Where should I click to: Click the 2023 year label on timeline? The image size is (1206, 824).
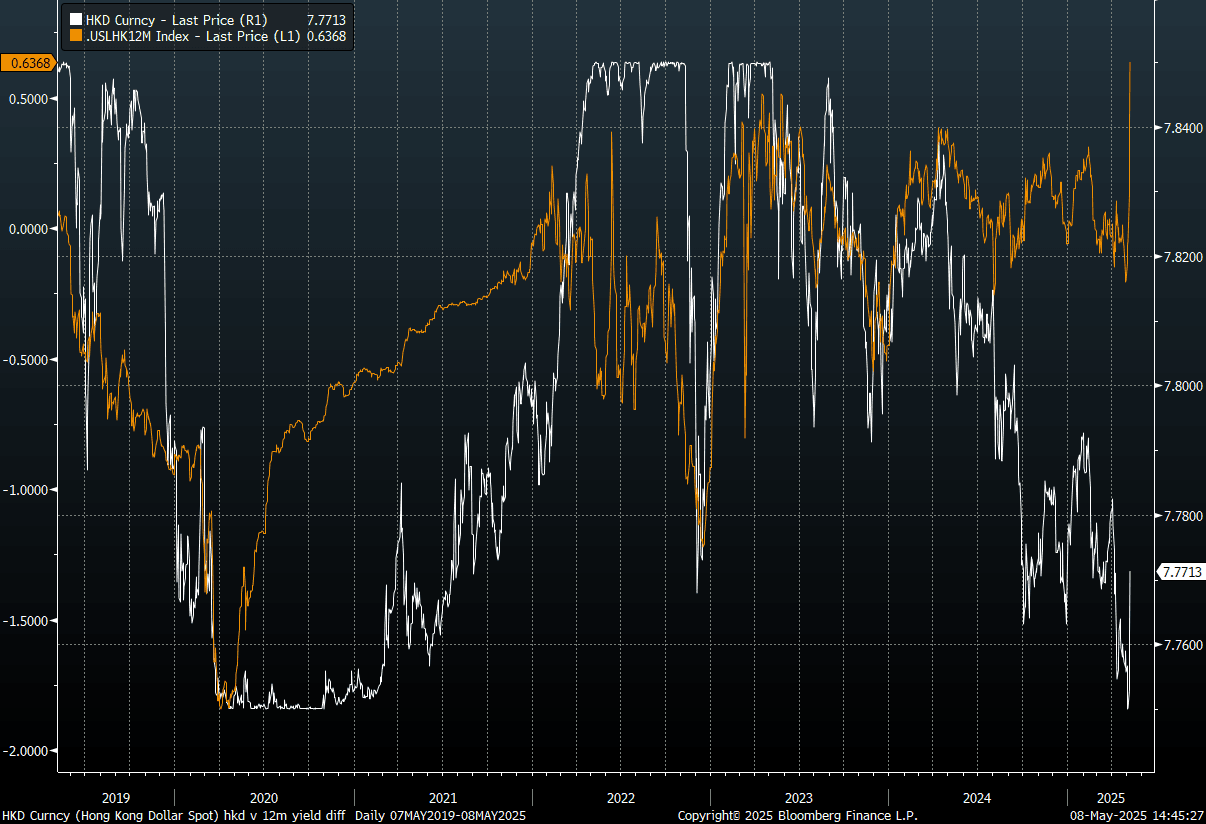[798, 798]
